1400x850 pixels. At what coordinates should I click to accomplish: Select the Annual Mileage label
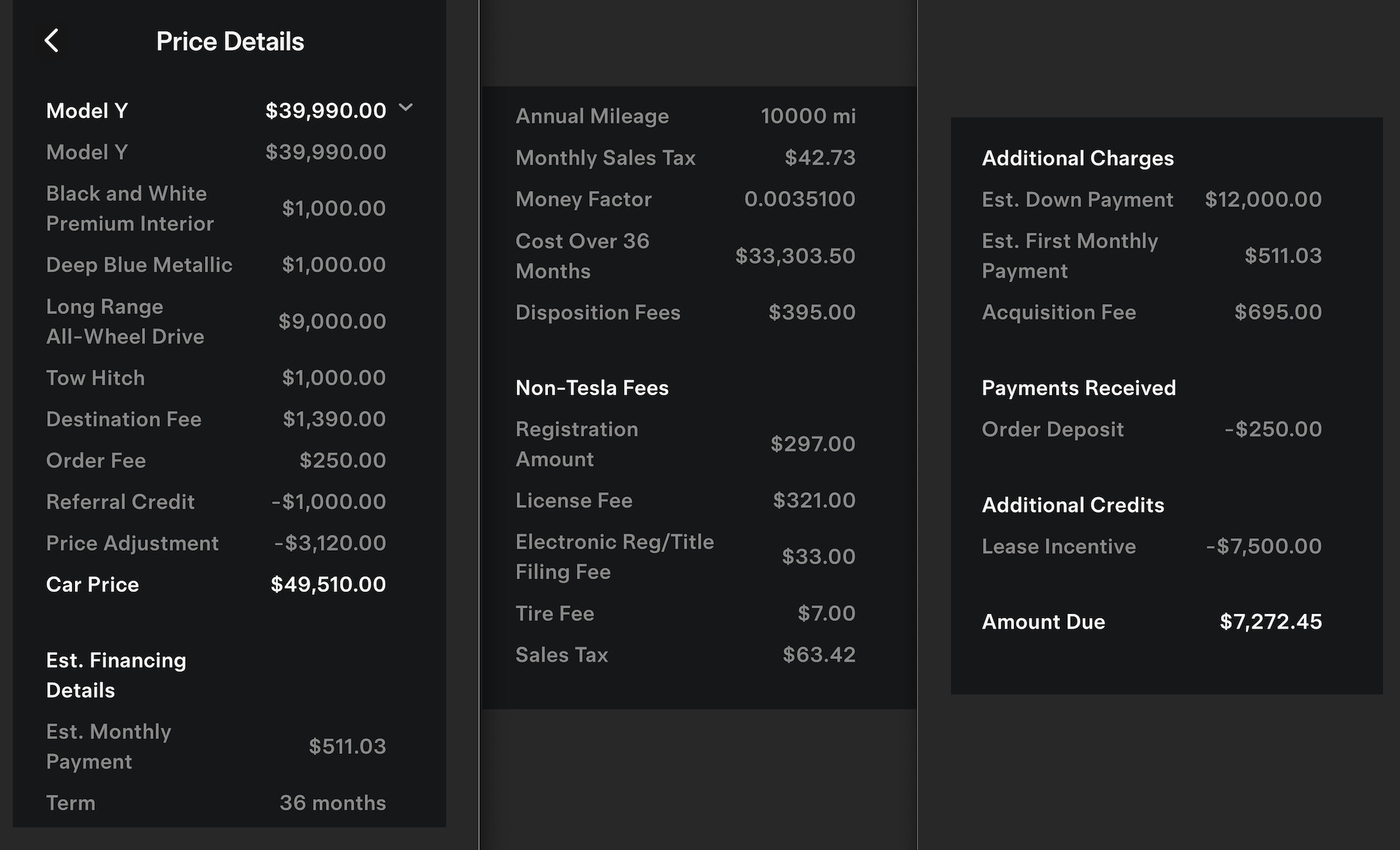[x=592, y=116]
